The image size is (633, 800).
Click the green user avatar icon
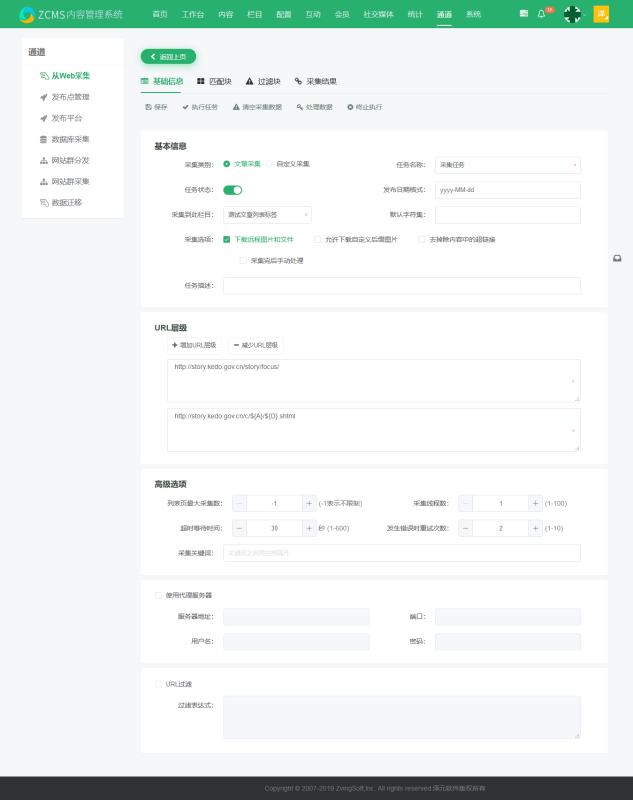[x=572, y=14]
